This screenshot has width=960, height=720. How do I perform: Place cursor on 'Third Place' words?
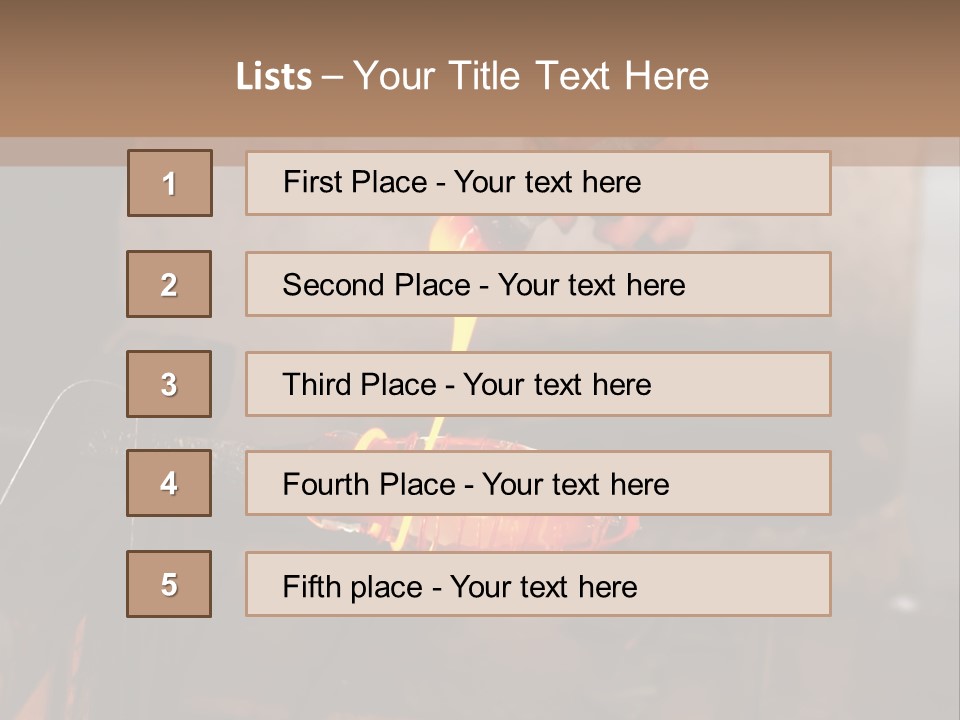click(359, 385)
